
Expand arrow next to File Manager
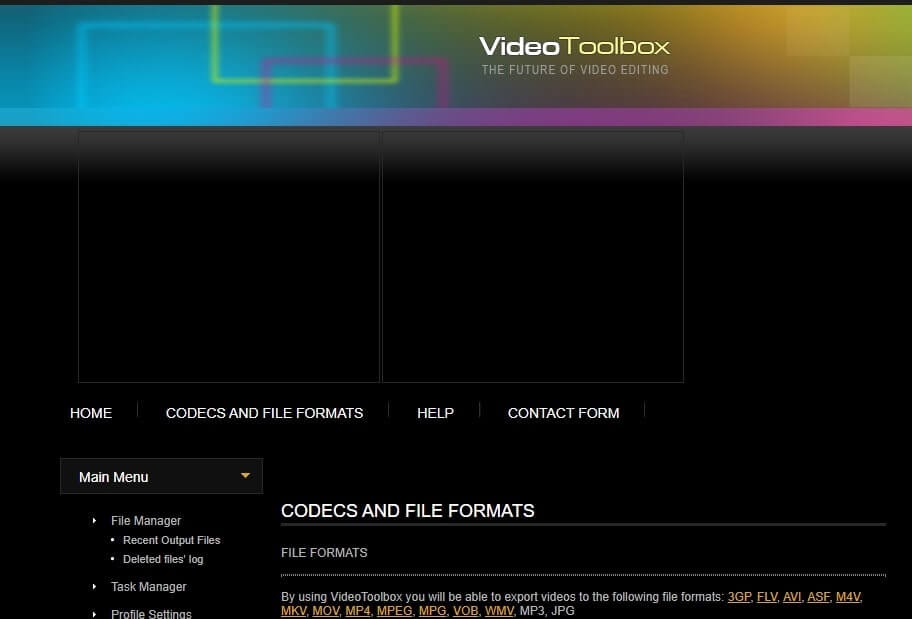[94, 521]
